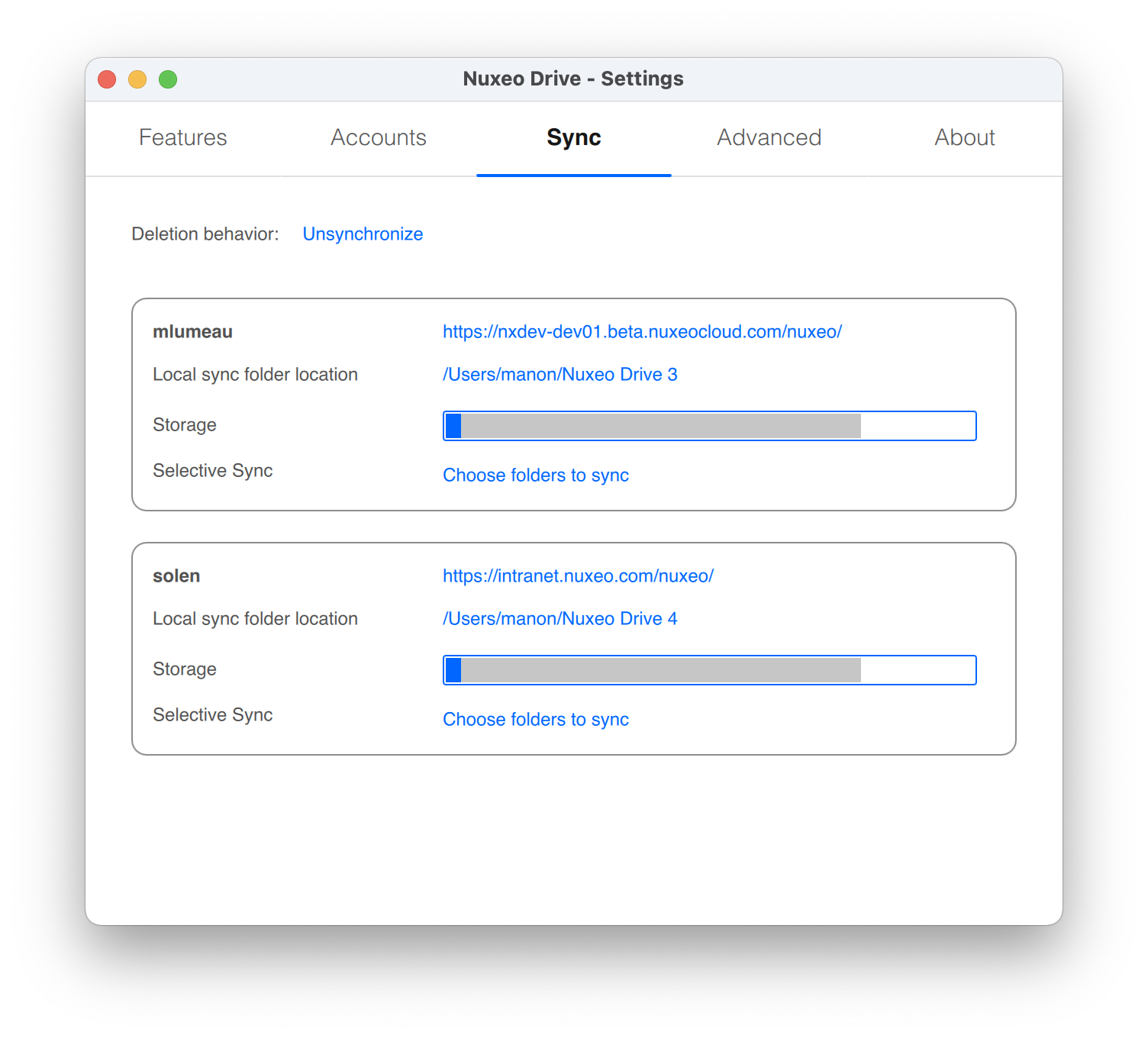Open the /Users/manon/Nuxeo Drive 4 folder link
Viewport: 1148px width, 1038px height.
pyautogui.click(x=560, y=619)
